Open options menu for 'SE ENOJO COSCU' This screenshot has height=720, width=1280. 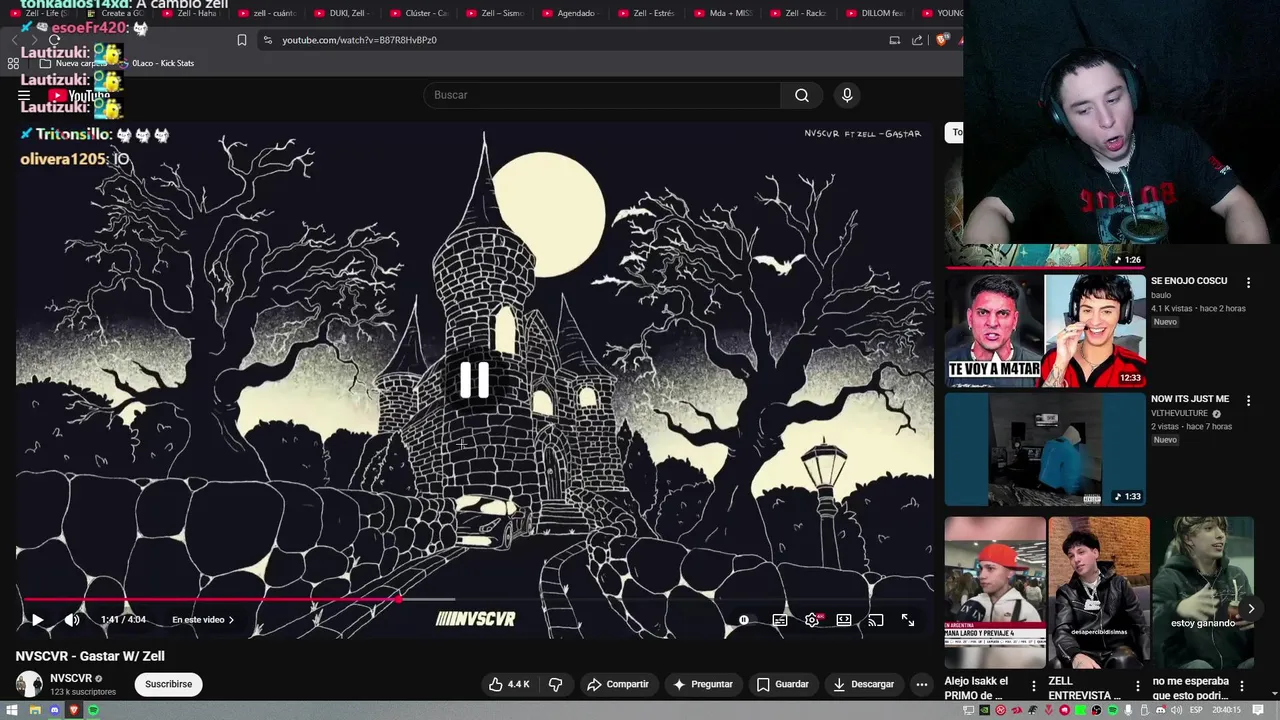[x=1248, y=283]
